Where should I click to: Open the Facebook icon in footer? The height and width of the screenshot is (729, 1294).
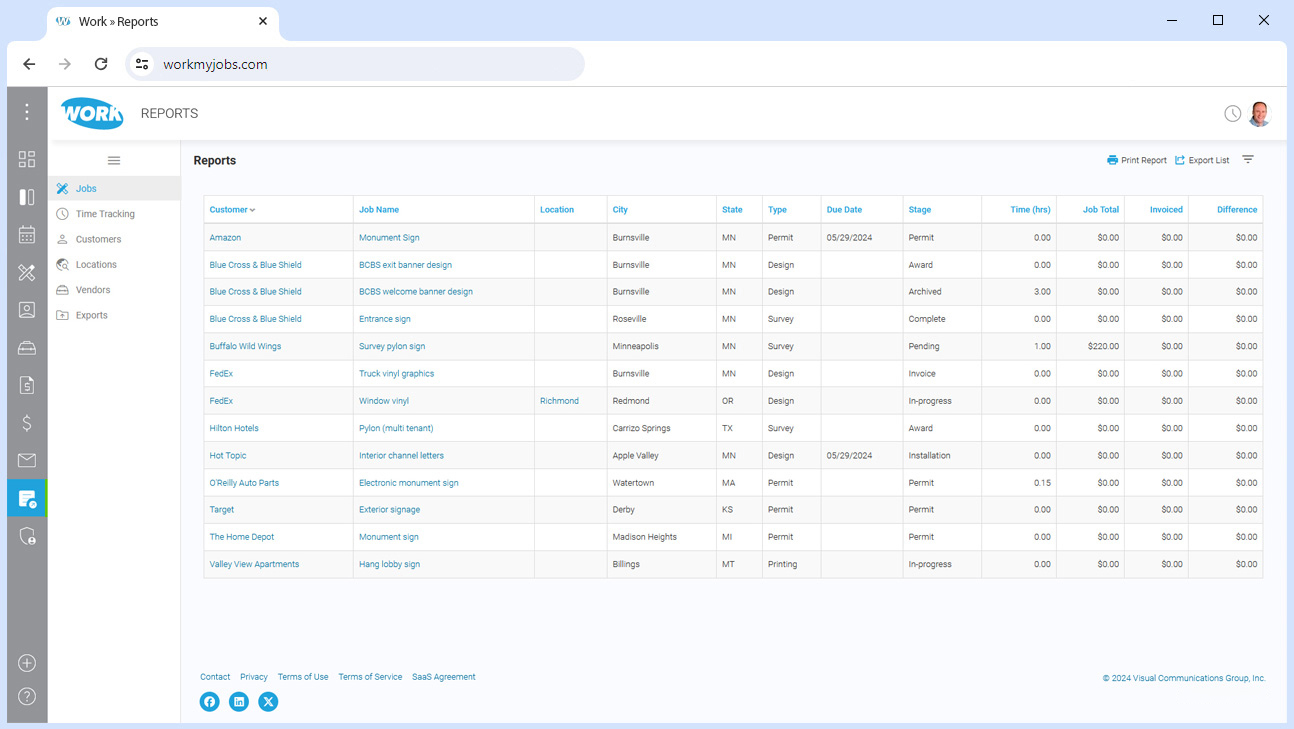point(209,702)
